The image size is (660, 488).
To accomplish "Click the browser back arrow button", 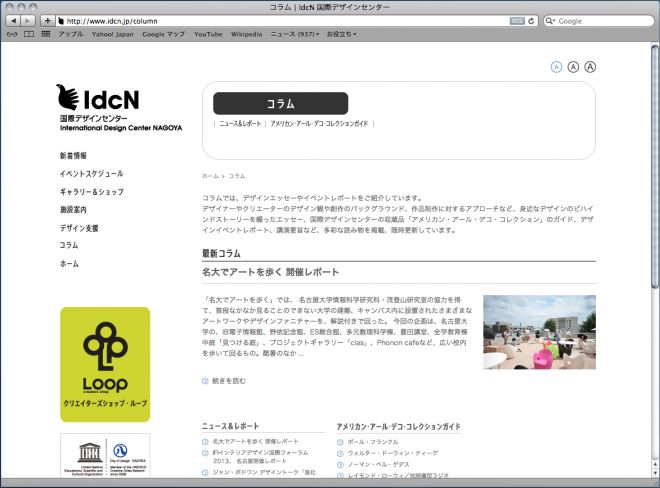I will click(13, 20).
